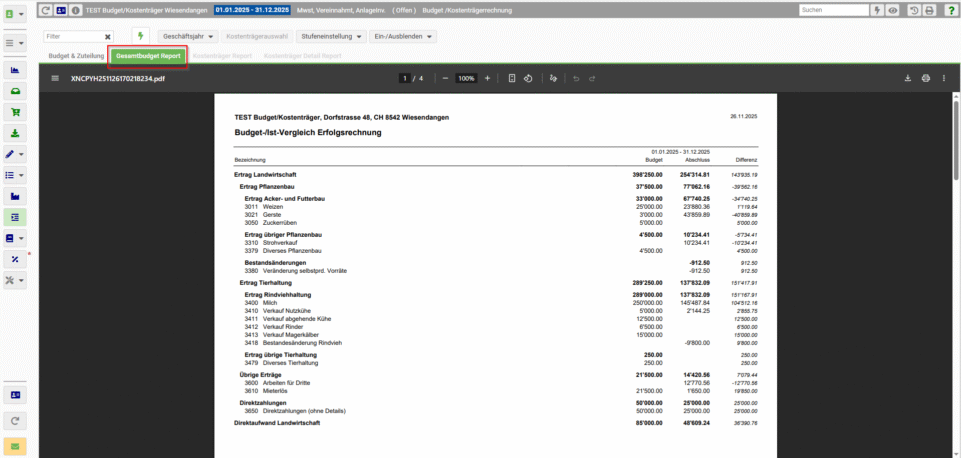The image size is (961, 458).
Task: Select the highlighted indent list sidebar icon
Action: [15, 217]
